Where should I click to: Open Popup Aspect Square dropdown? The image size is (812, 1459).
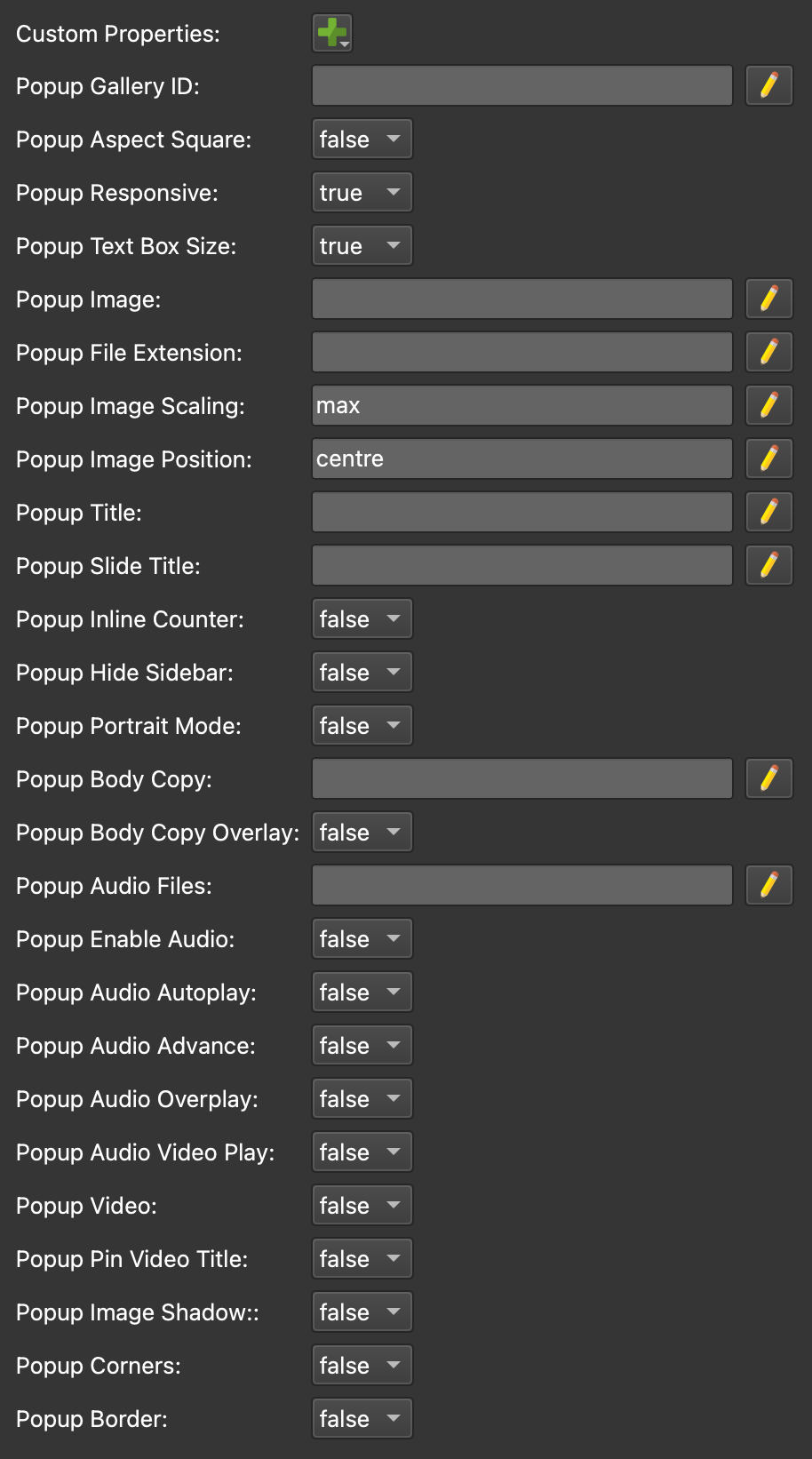[x=362, y=140]
